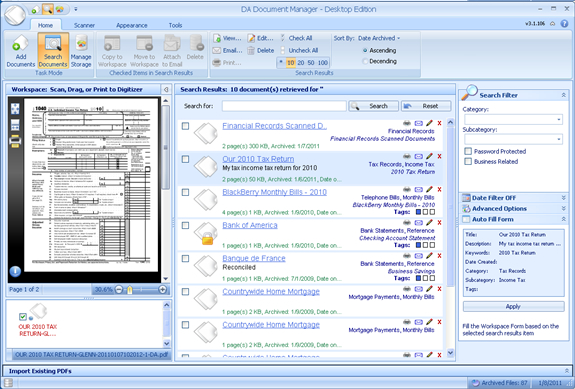Click blue tag square on BlackBerry row

(418, 212)
